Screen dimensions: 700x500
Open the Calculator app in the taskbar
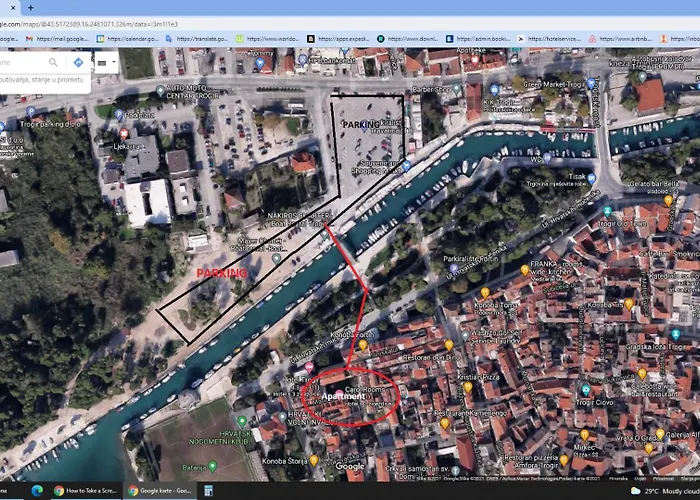click(208, 491)
